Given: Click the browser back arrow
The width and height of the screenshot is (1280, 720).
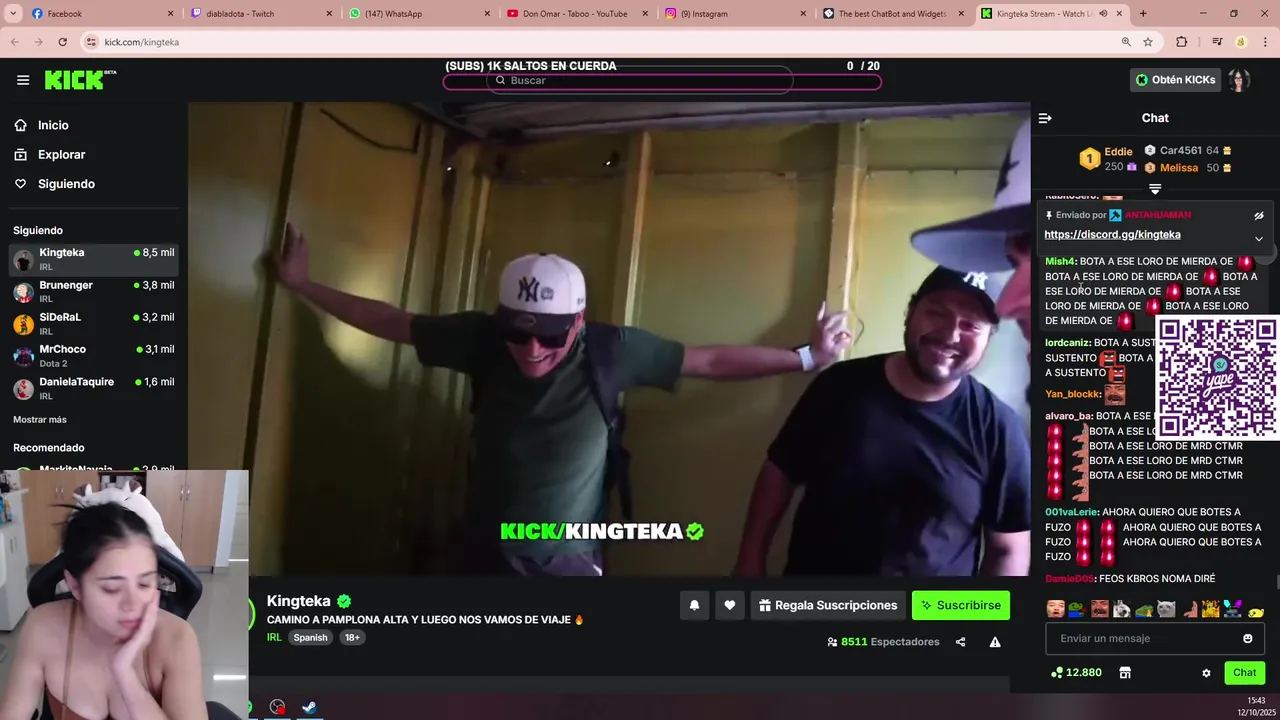Looking at the screenshot, I should click(x=15, y=42).
